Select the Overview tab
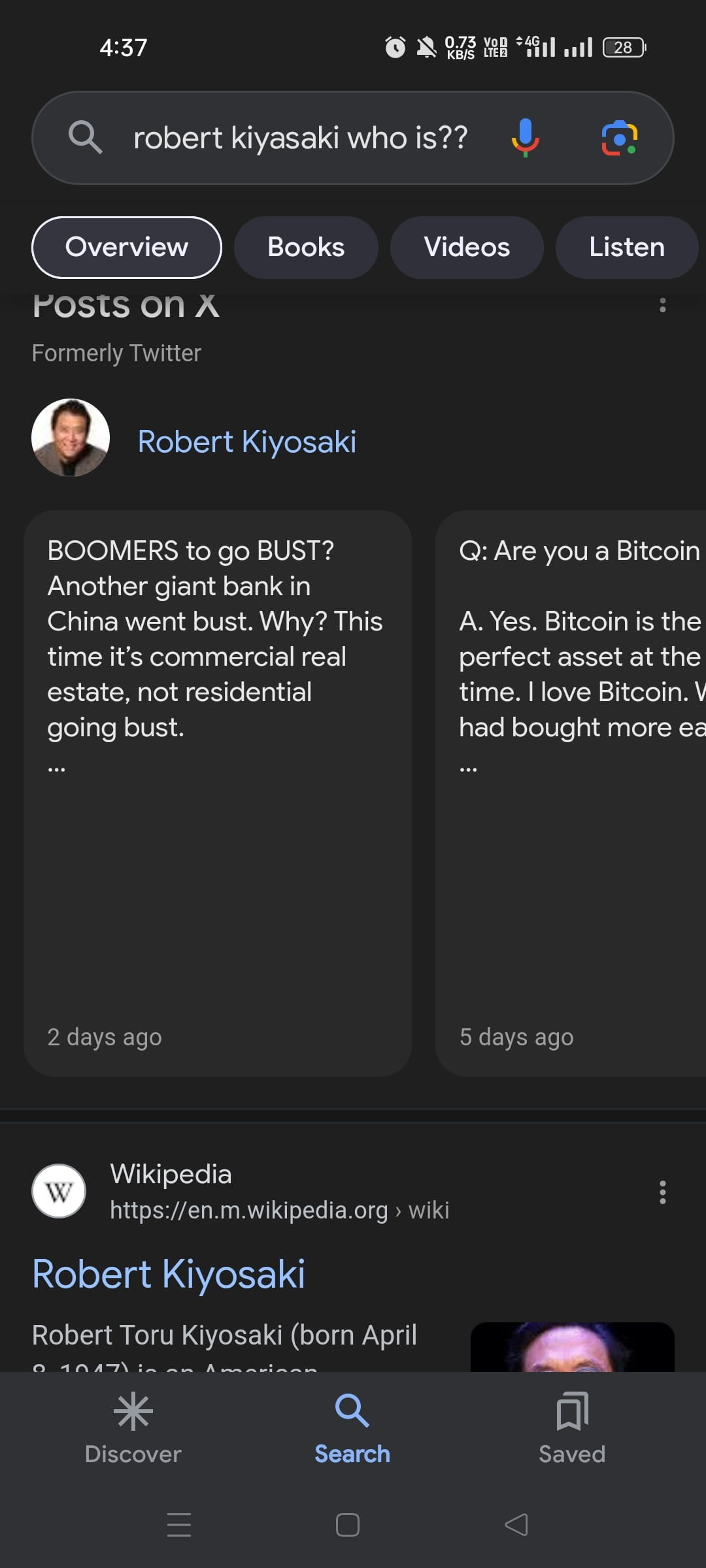706x1568 pixels. coord(127,247)
